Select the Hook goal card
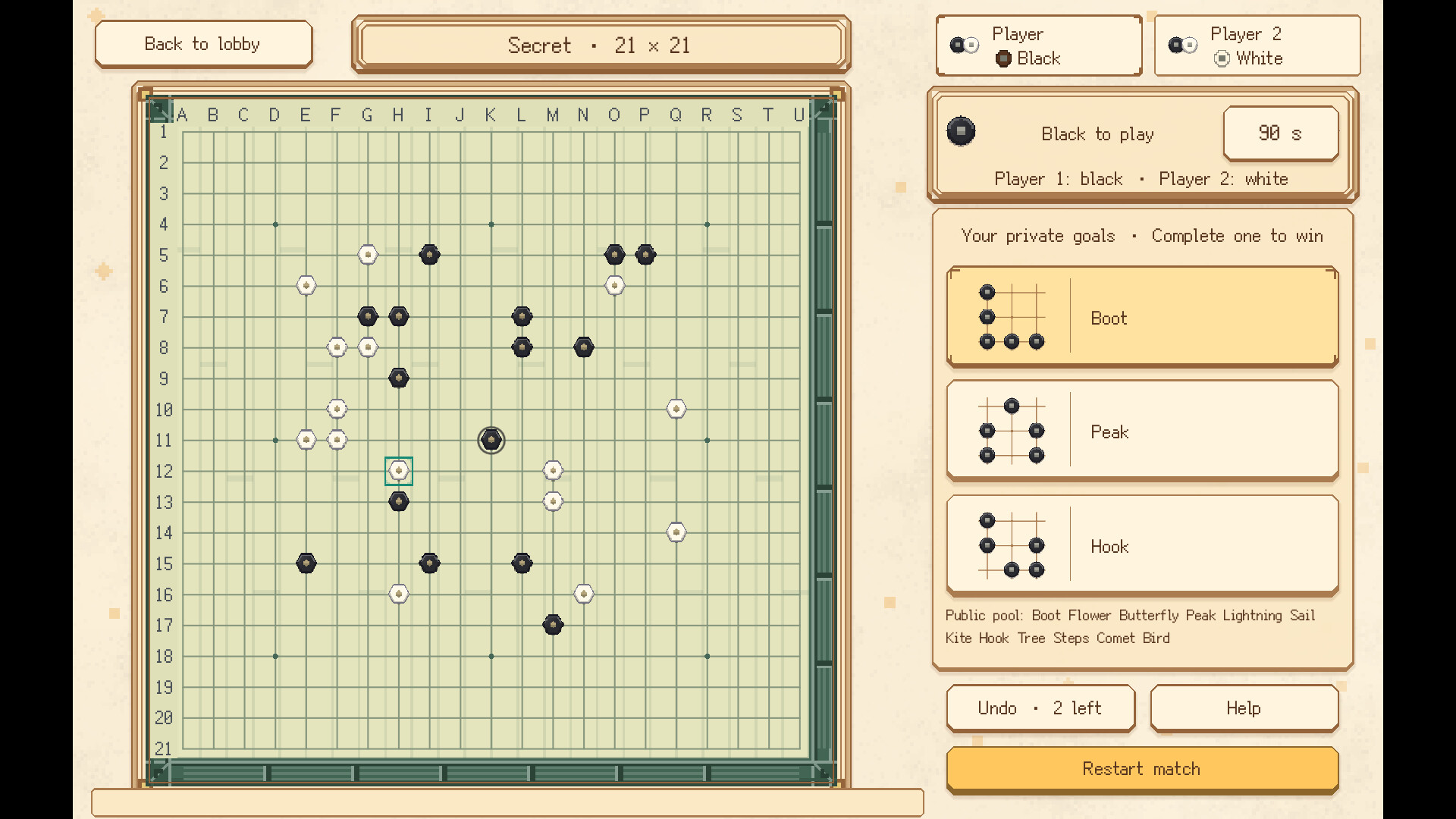Viewport: 1456px width, 819px height. point(1142,545)
